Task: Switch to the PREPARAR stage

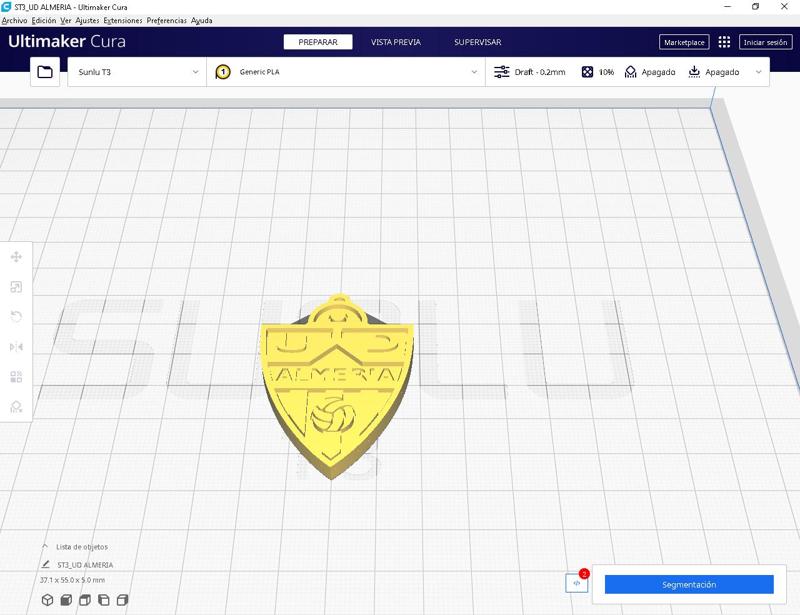Action: (318, 42)
